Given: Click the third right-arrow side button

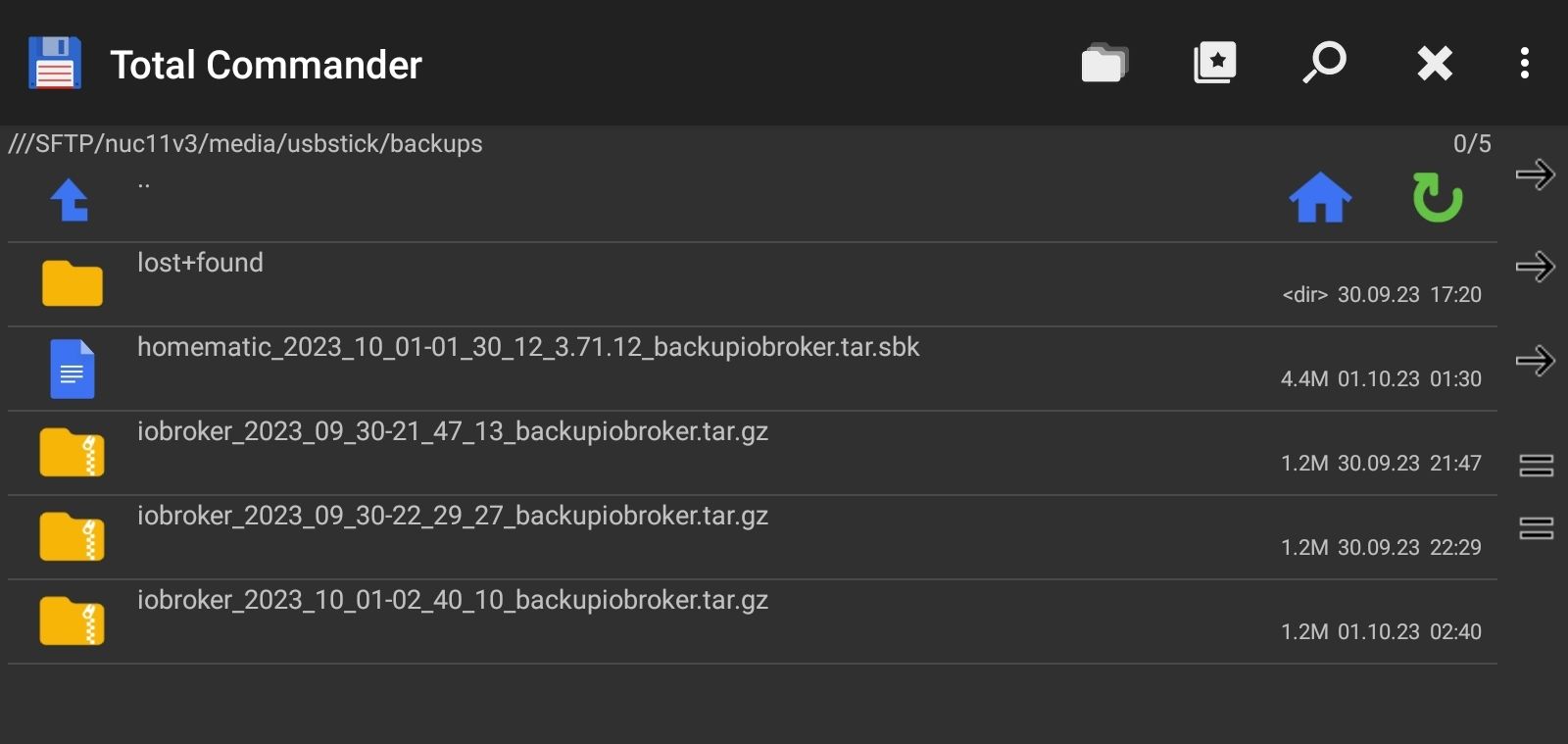Looking at the screenshot, I should point(1536,361).
